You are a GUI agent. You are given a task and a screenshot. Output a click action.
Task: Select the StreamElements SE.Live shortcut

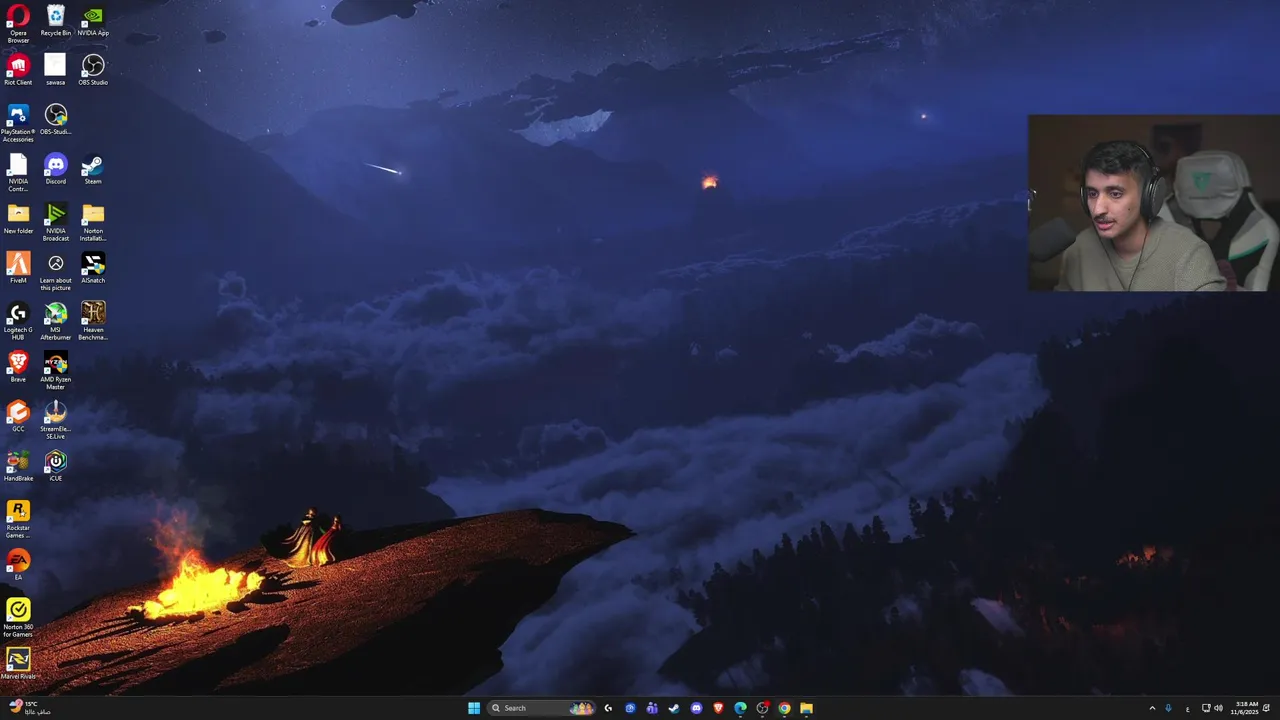point(55,420)
